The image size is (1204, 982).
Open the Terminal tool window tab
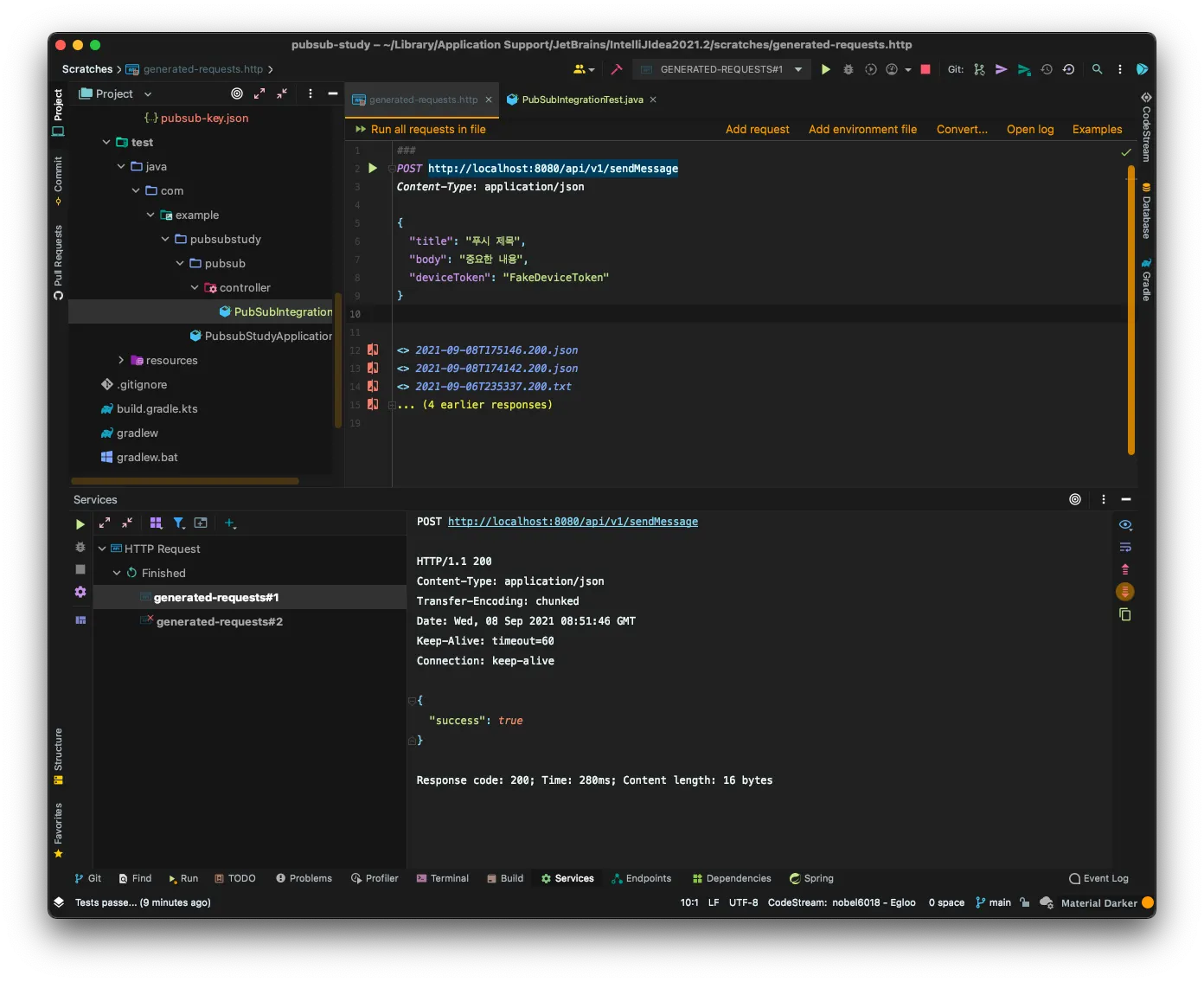[442, 878]
